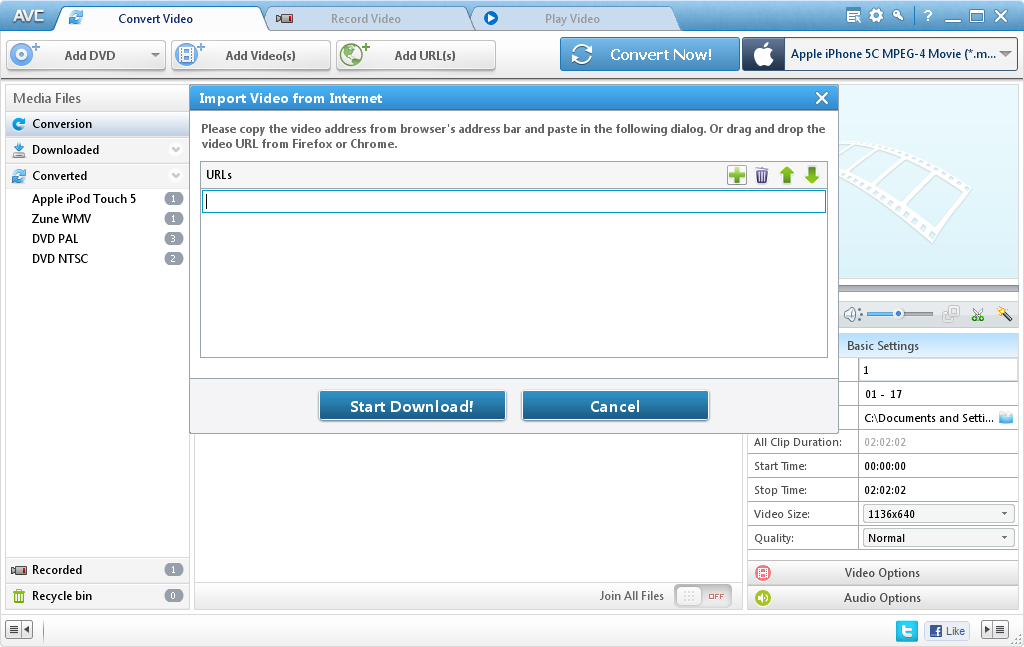This screenshot has height=647, width=1024.
Task: Open the scissors clip video tool
Action: (978, 314)
